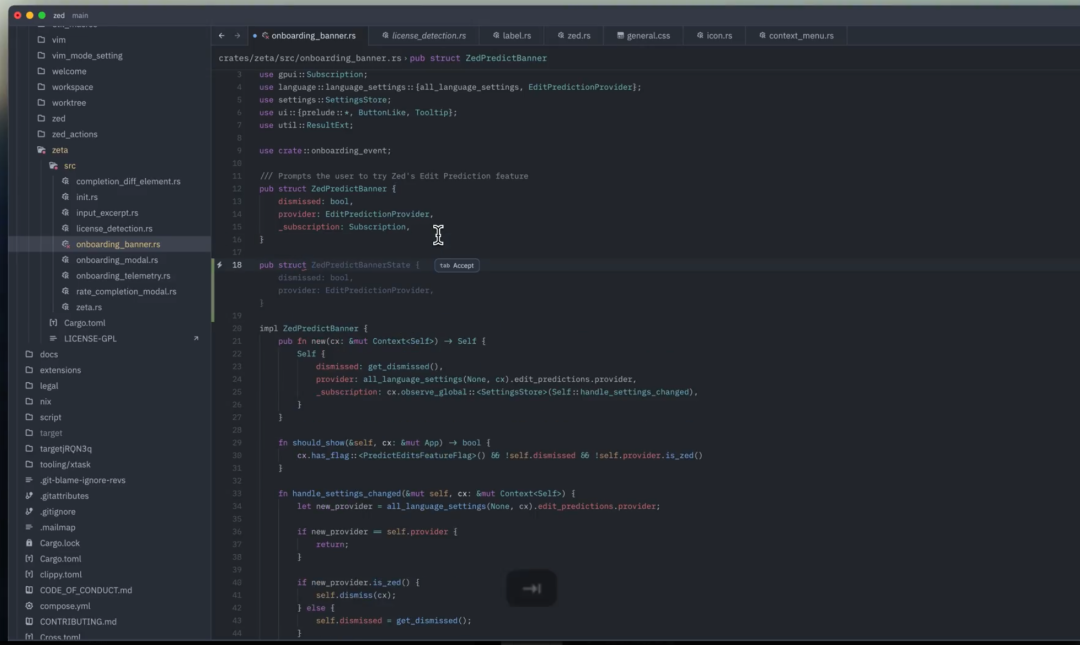Click the Rust file icon beside zeta.rs
The height and width of the screenshot is (645, 1080).
point(66,307)
